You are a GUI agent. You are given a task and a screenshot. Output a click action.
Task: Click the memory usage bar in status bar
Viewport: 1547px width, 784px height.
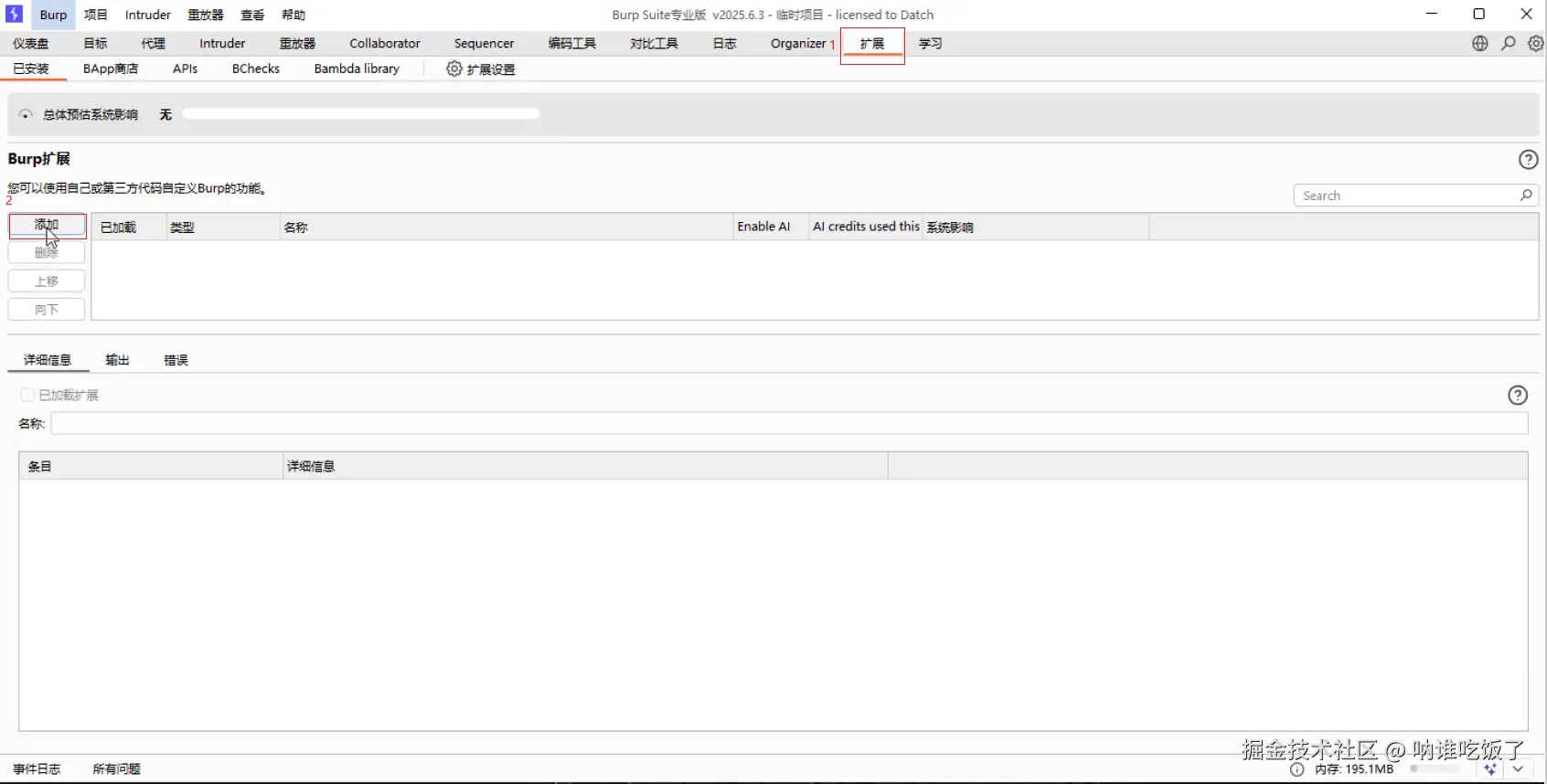click(1435, 769)
